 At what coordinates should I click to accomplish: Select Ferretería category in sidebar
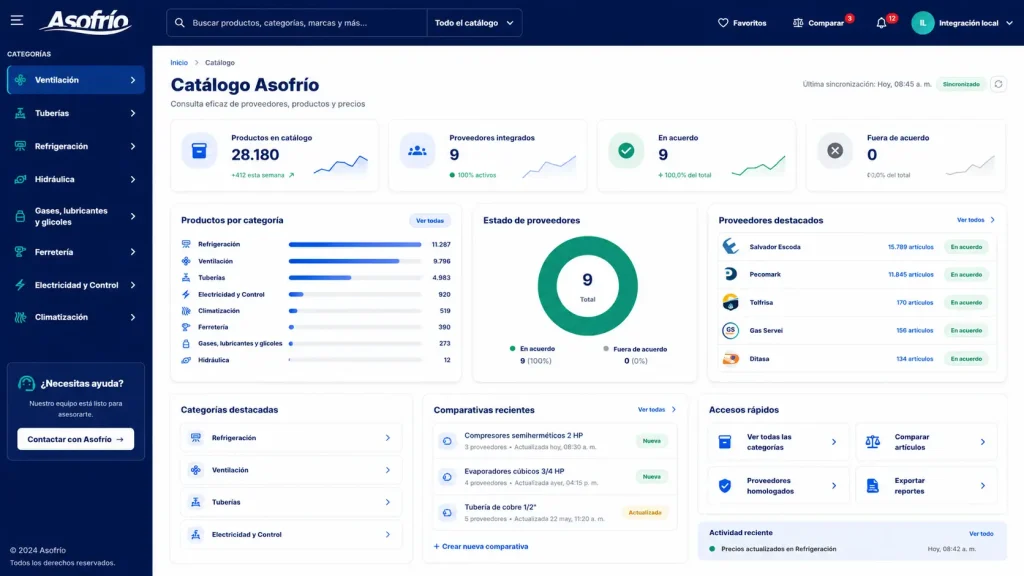(76, 252)
